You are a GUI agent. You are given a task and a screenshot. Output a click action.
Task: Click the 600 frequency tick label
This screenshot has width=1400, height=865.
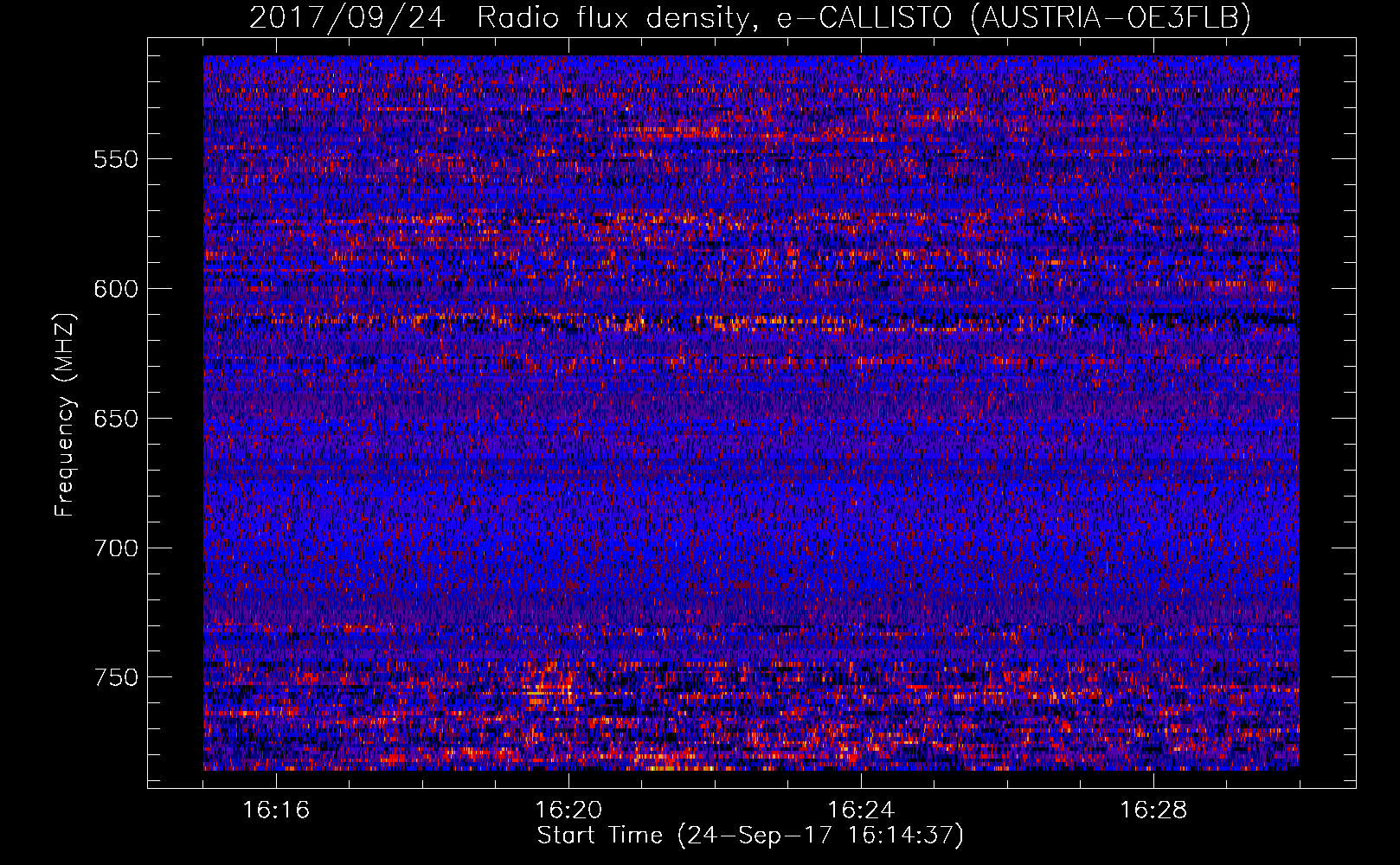click(x=116, y=289)
